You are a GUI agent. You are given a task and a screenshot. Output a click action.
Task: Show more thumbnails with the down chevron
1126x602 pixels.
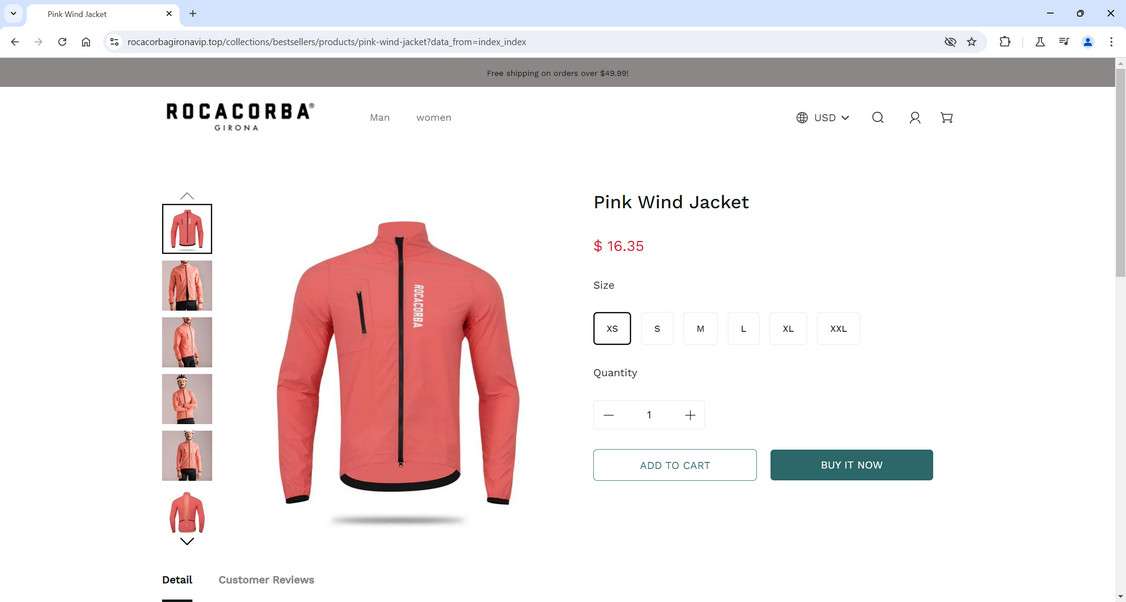(x=187, y=541)
